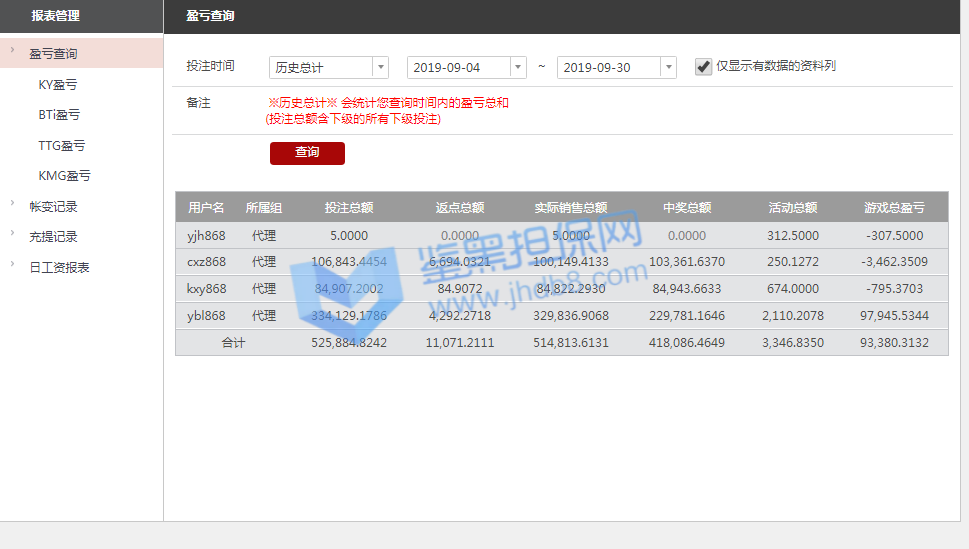Toggle 仅显示有数据的资料列 checkbox
Screen dimensions: 969x549
point(704,67)
